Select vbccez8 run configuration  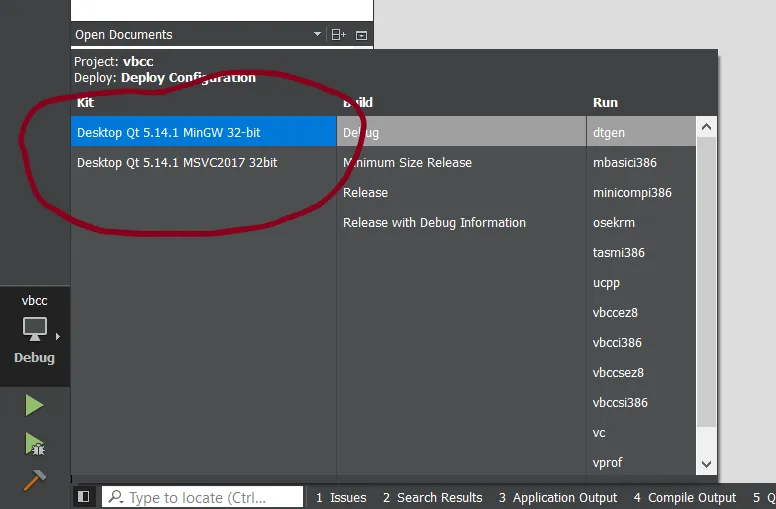(x=641, y=312)
